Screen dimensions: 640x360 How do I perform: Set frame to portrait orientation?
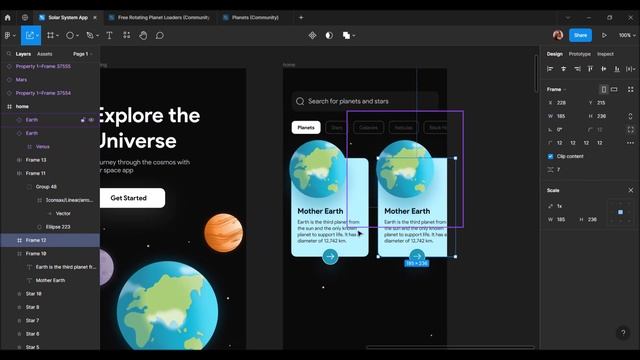603,89
